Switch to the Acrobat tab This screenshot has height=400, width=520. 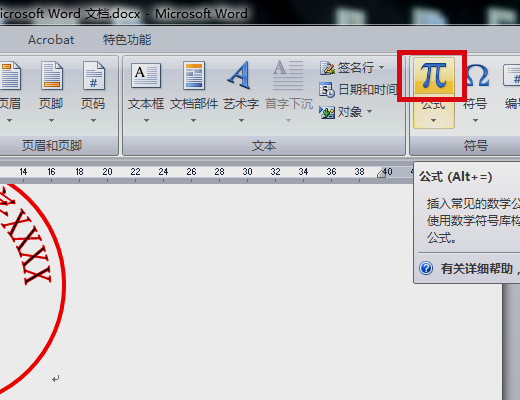click(x=51, y=40)
